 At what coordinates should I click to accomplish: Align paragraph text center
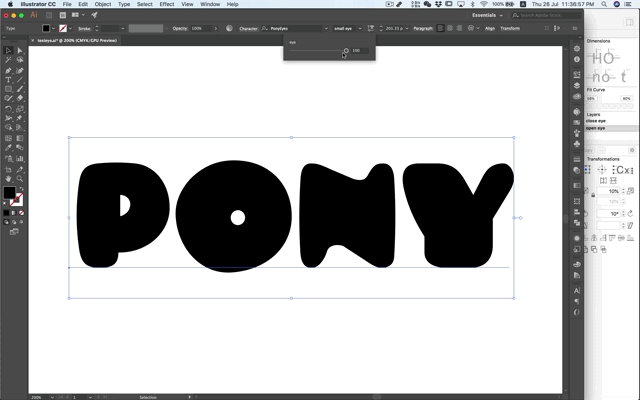click(450, 28)
